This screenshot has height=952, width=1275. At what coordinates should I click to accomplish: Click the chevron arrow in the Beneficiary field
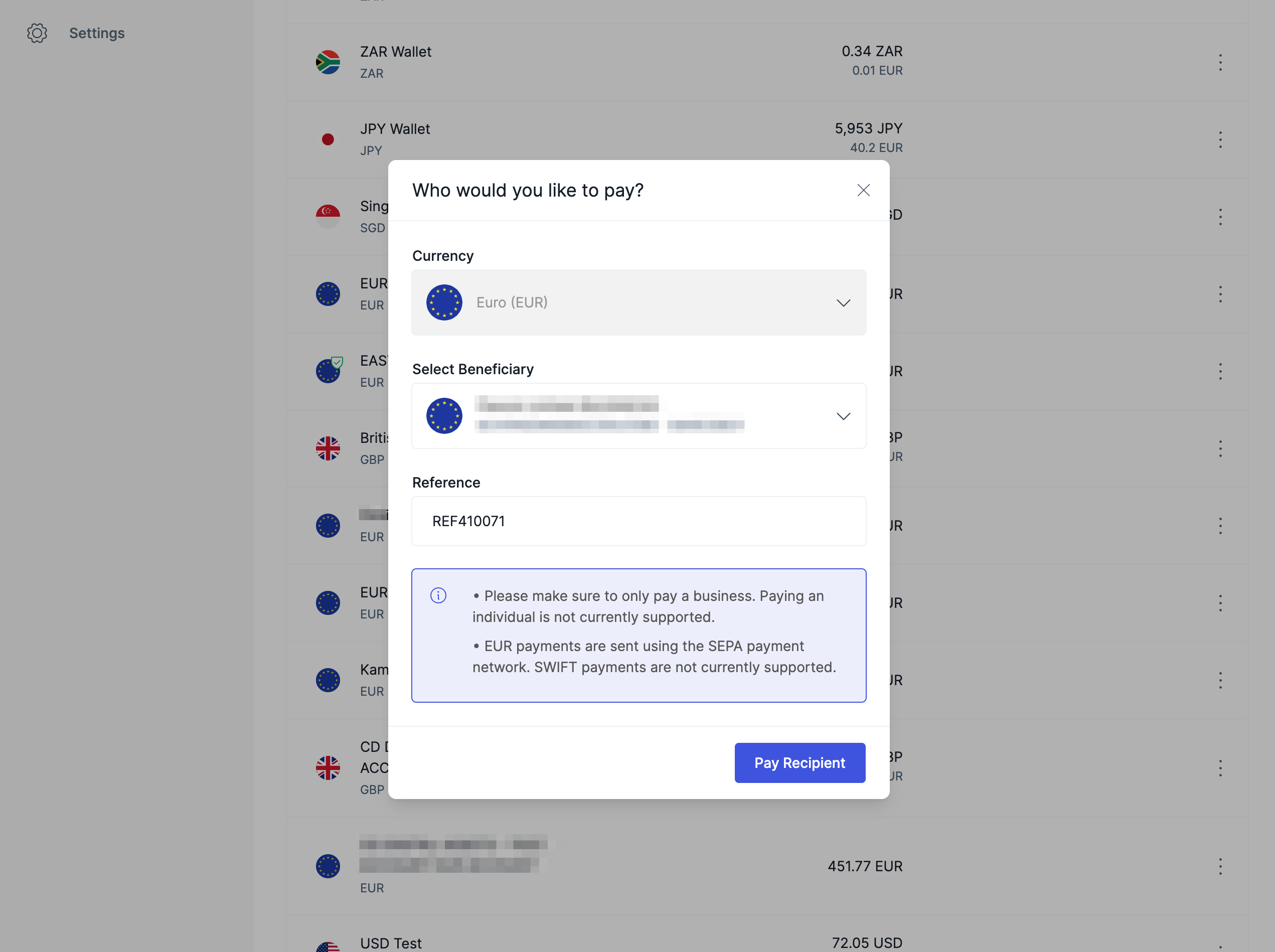[843, 416]
